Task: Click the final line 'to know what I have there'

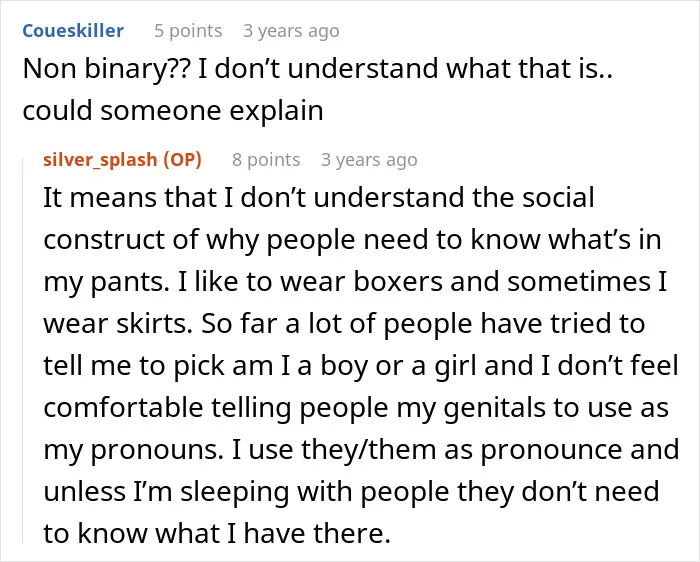Action: point(217,533)
